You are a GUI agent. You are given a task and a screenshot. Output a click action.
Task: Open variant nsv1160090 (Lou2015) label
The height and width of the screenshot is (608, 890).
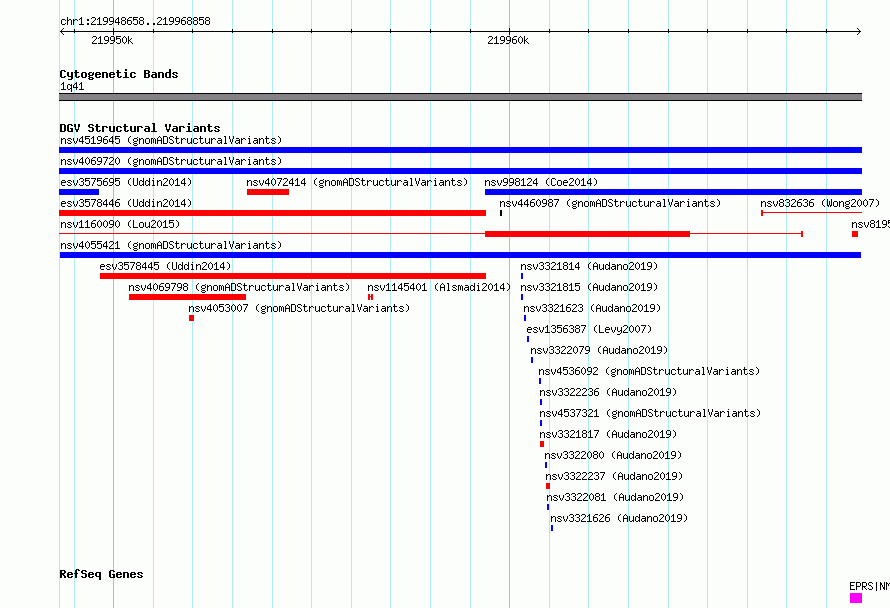[x=120, y=224]
